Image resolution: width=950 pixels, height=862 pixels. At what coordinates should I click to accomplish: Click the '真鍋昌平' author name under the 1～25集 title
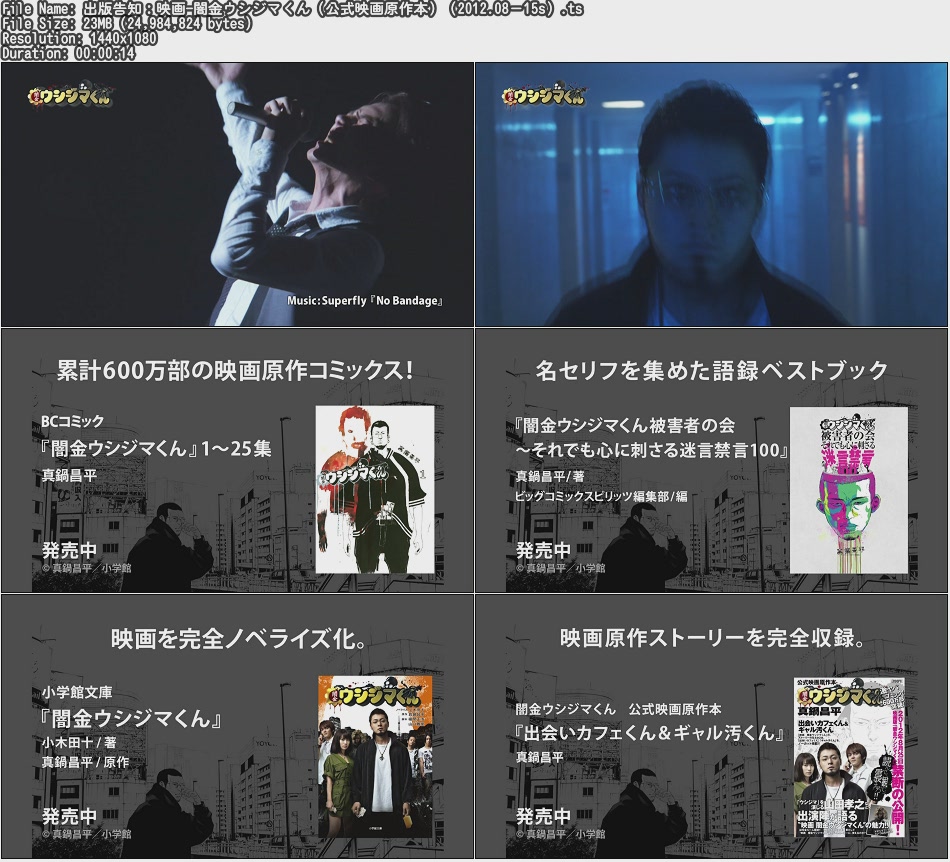[69, 476]
